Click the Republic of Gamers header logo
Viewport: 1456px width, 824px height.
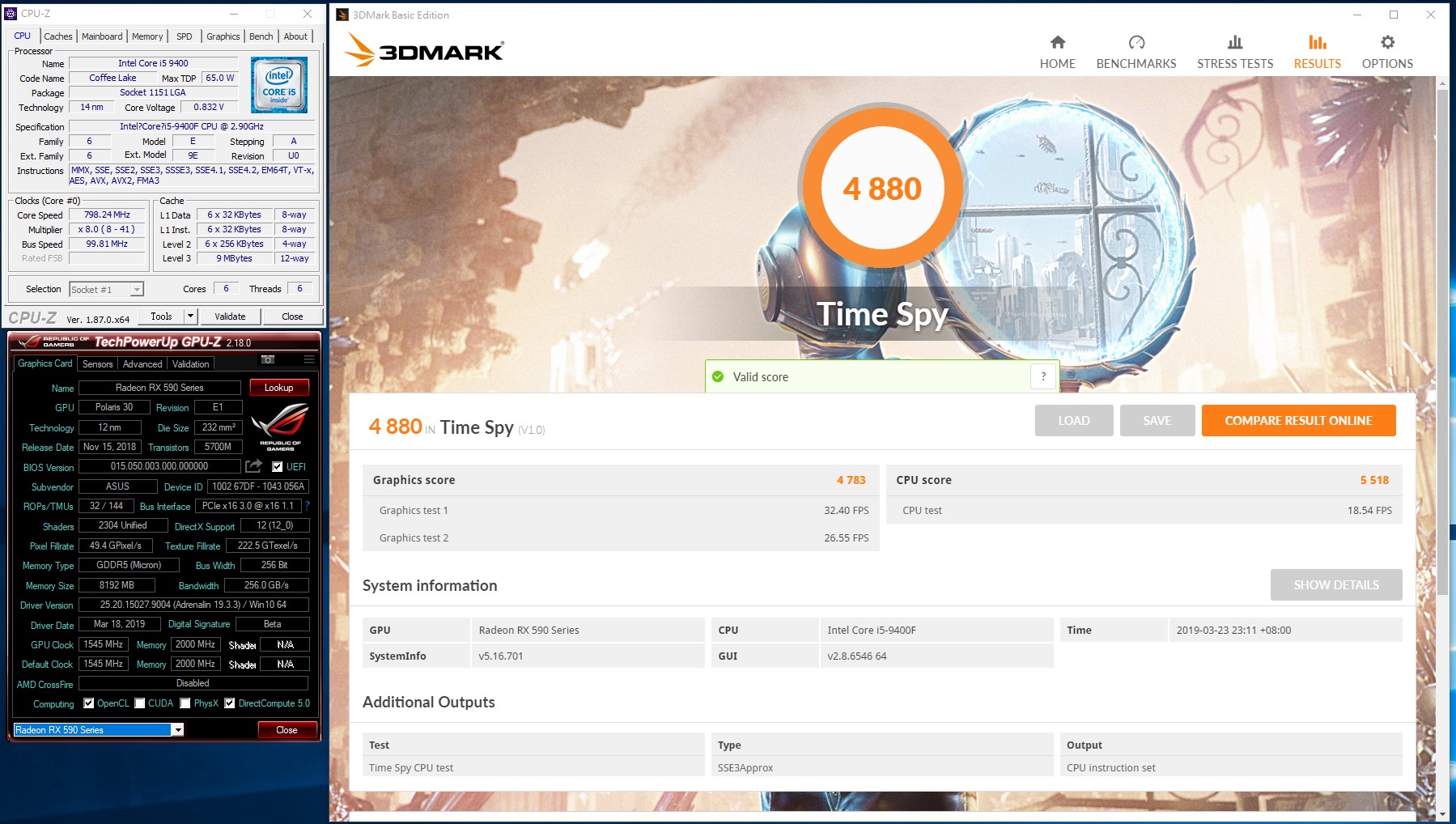tap(54, 342)
